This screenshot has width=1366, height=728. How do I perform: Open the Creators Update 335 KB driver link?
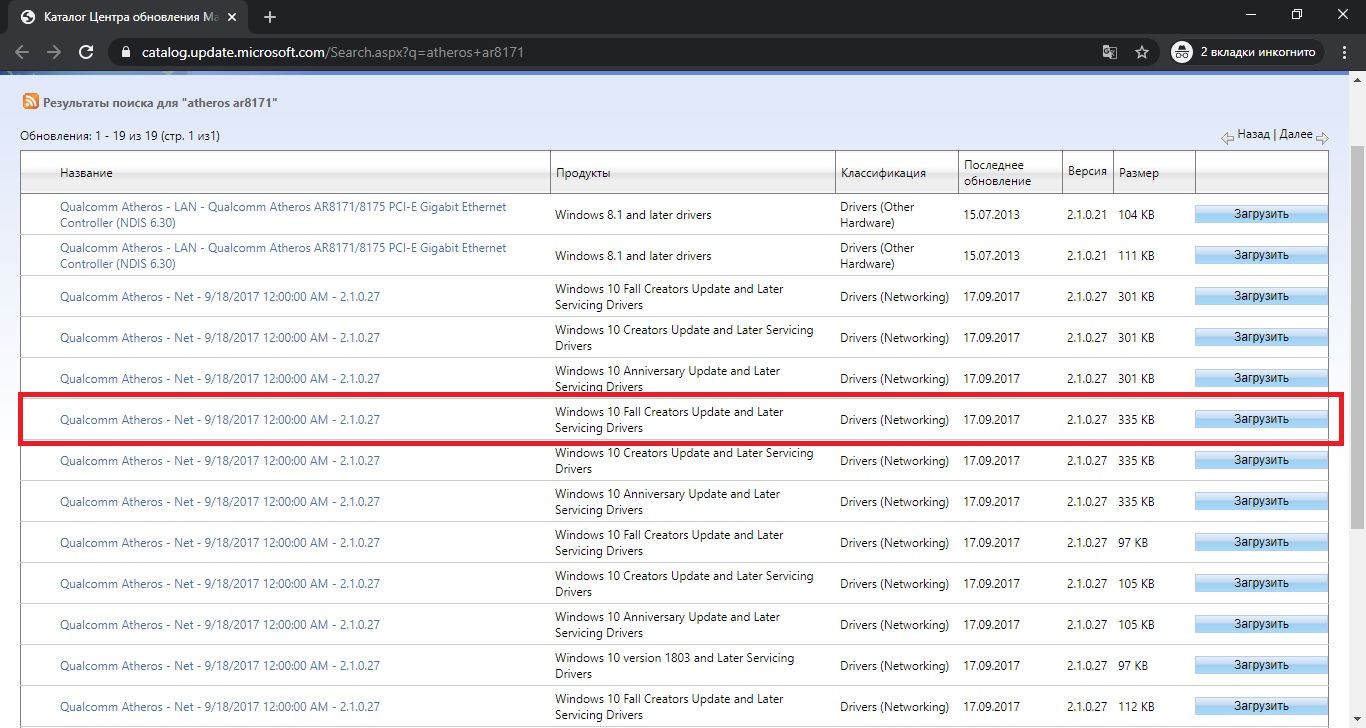[220, 461]
